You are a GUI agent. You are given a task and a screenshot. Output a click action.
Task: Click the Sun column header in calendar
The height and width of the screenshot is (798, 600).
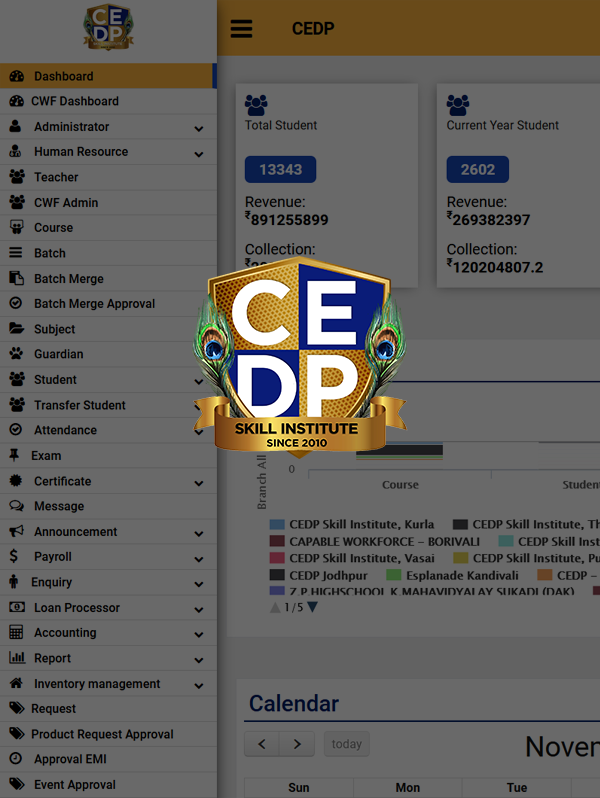(x=299, y=787)
